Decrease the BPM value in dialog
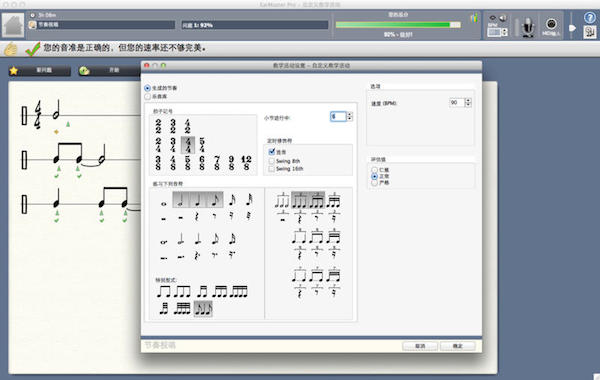This screenshot has width=600, height=380. (x=468, y=105)
